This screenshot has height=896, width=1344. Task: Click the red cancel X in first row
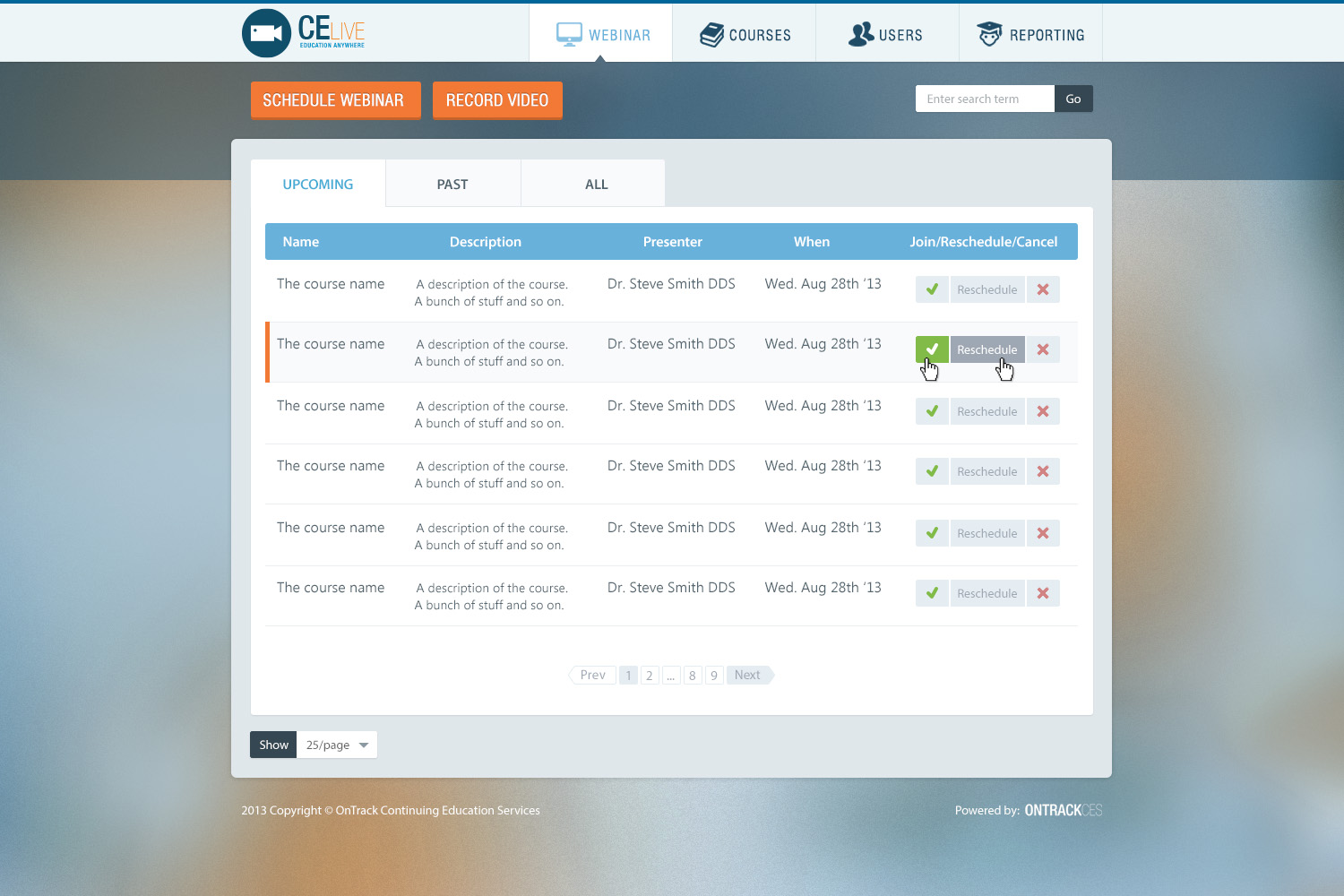coord(1043,289)
